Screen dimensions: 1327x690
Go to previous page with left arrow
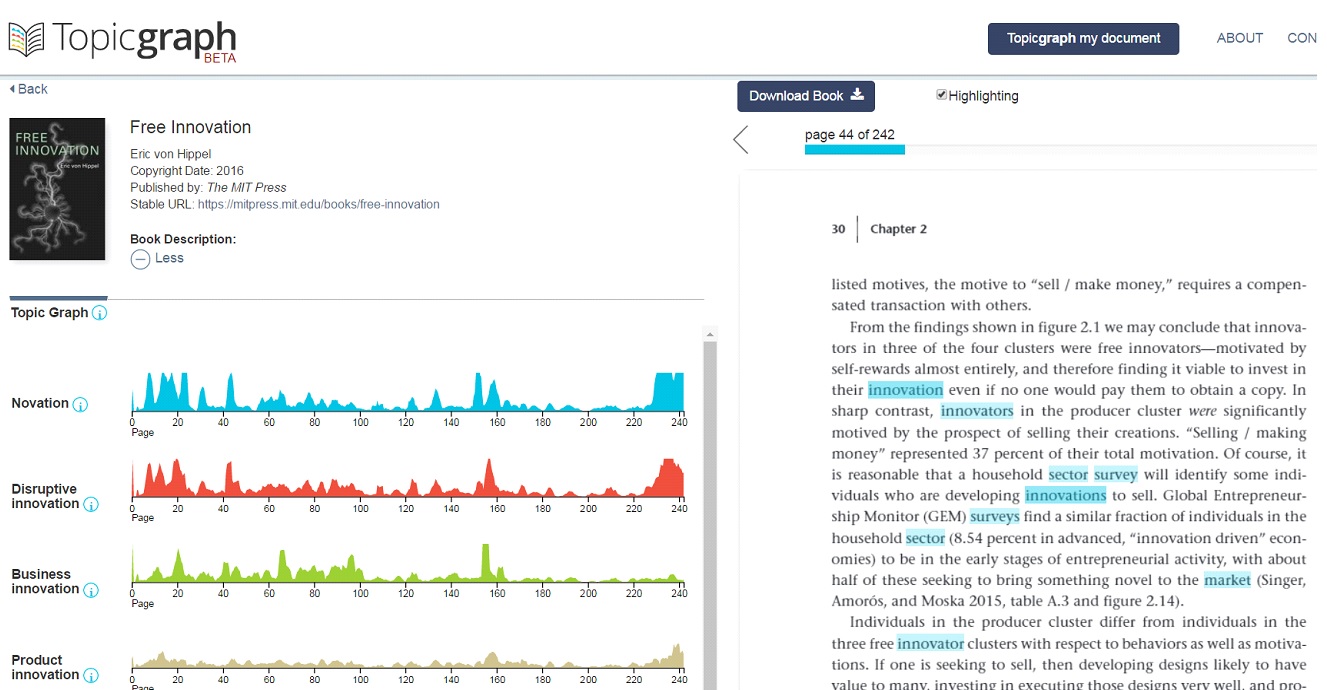[741, 140]
